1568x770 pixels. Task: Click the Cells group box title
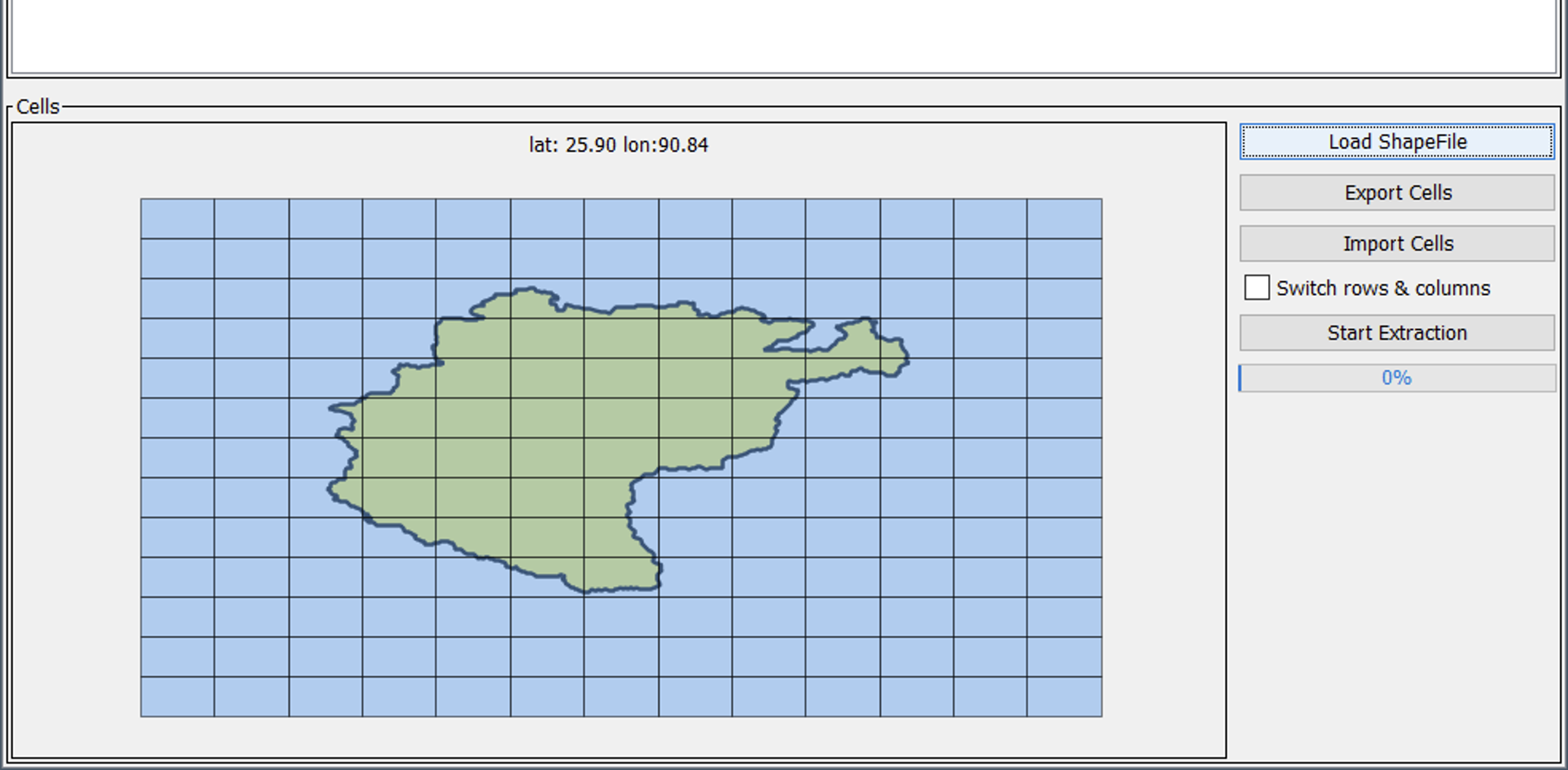click(x=37, y=107)
